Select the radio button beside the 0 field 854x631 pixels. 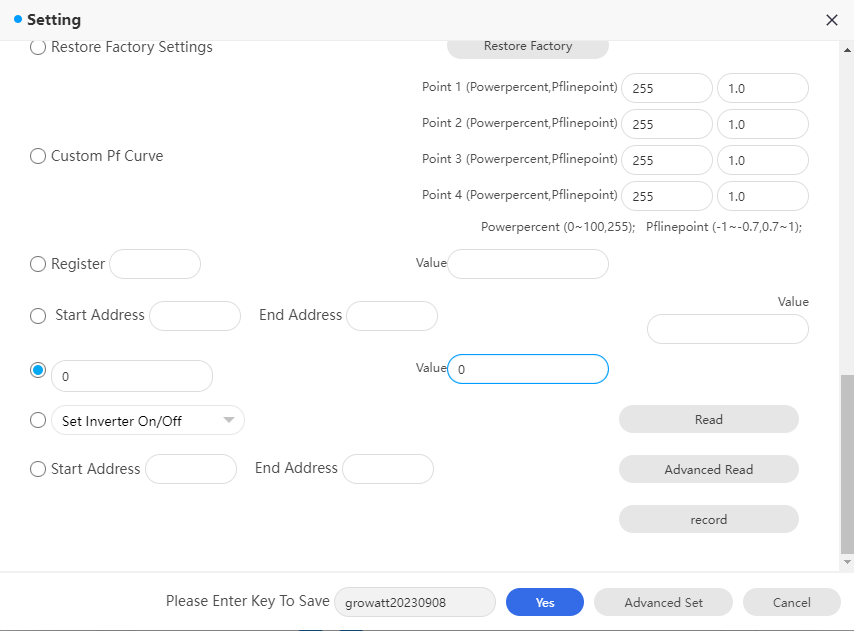coord(38,370)
